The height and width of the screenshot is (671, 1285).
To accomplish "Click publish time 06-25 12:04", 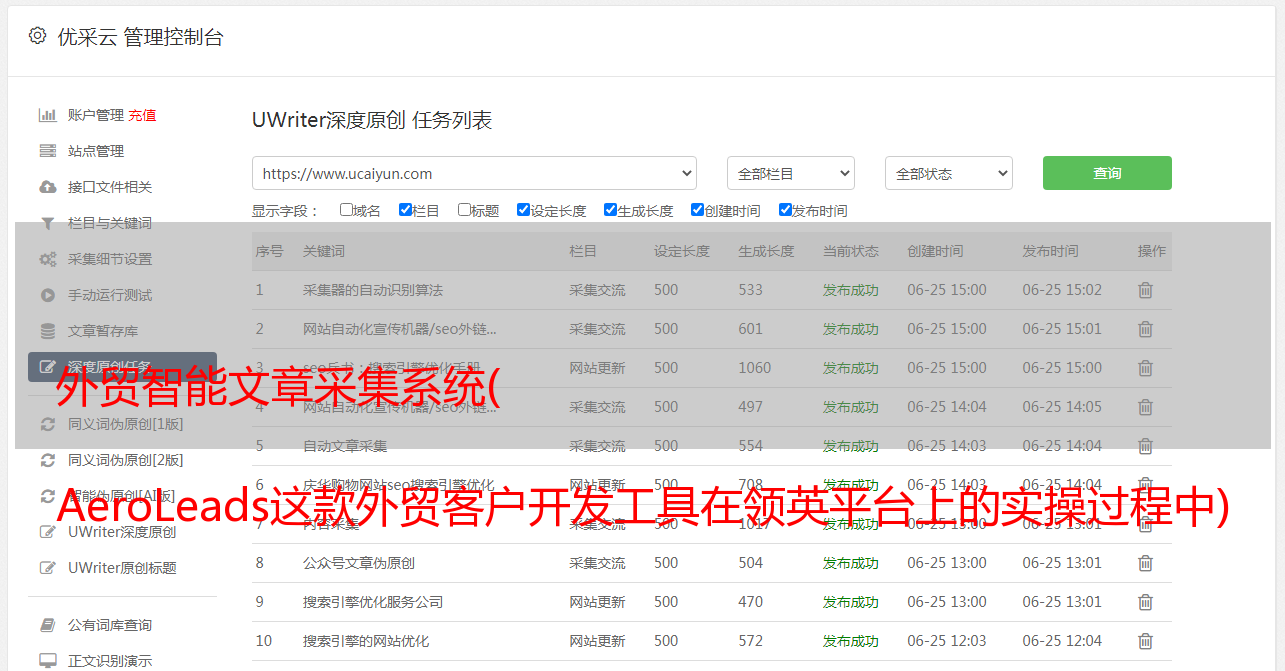I will point(1062,641).
